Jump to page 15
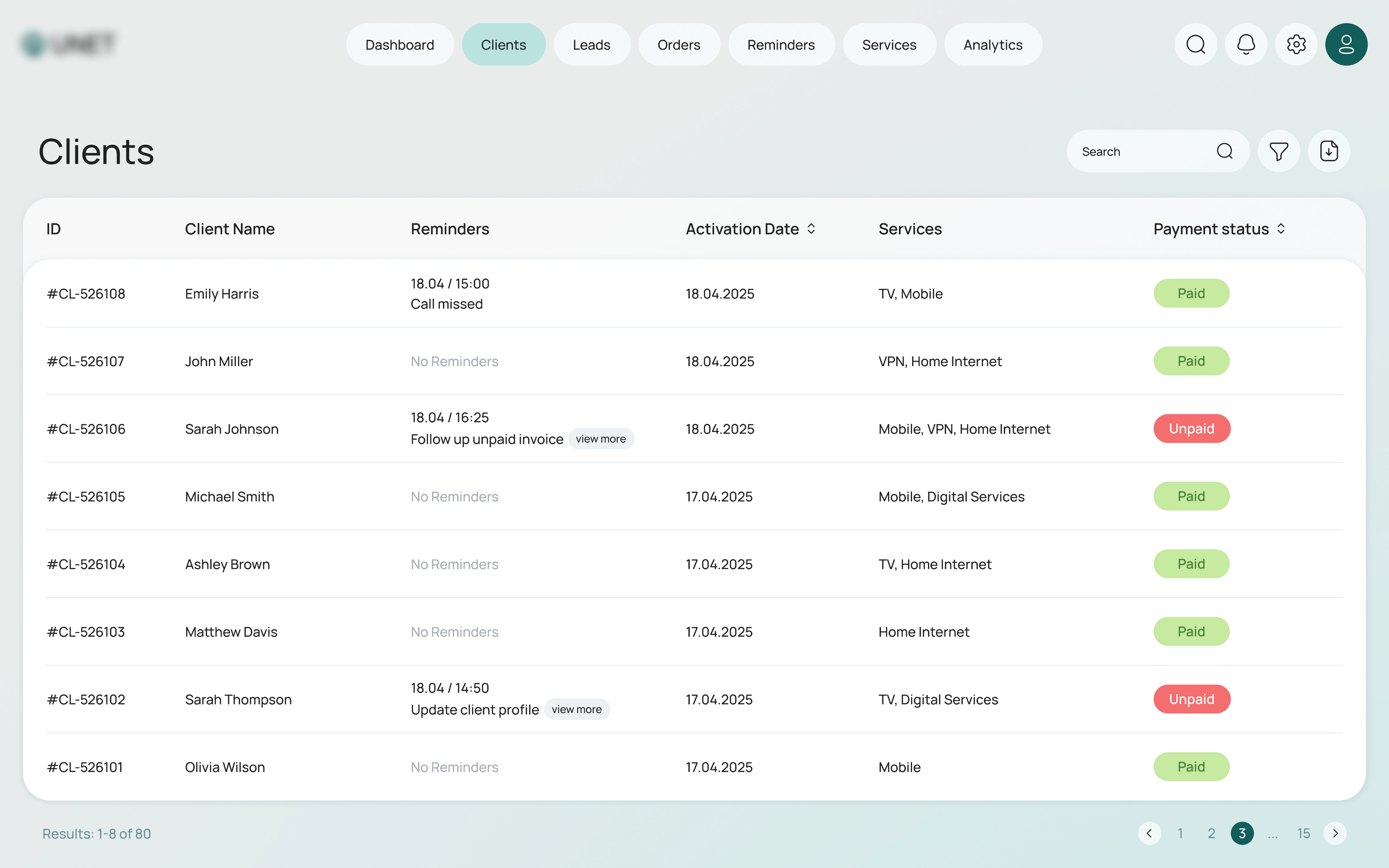Image resolution: width=1389 pixels, height=868 pixels. coord(1303,833)
